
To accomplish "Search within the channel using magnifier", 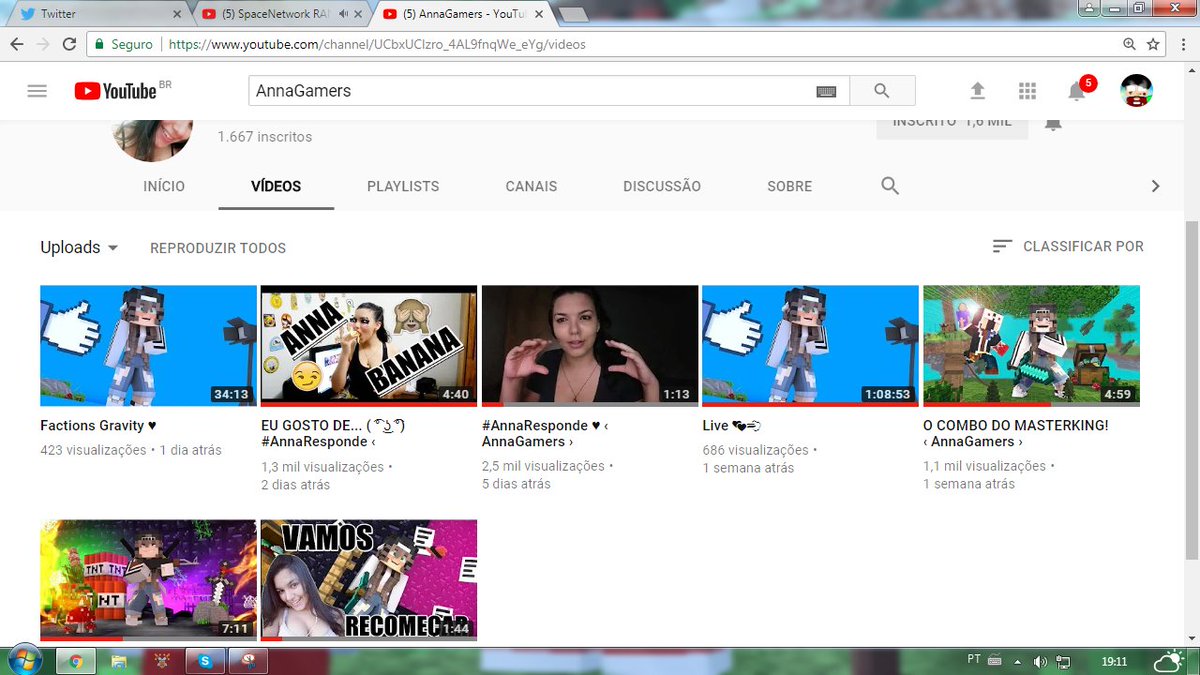I will pos(890,186).
